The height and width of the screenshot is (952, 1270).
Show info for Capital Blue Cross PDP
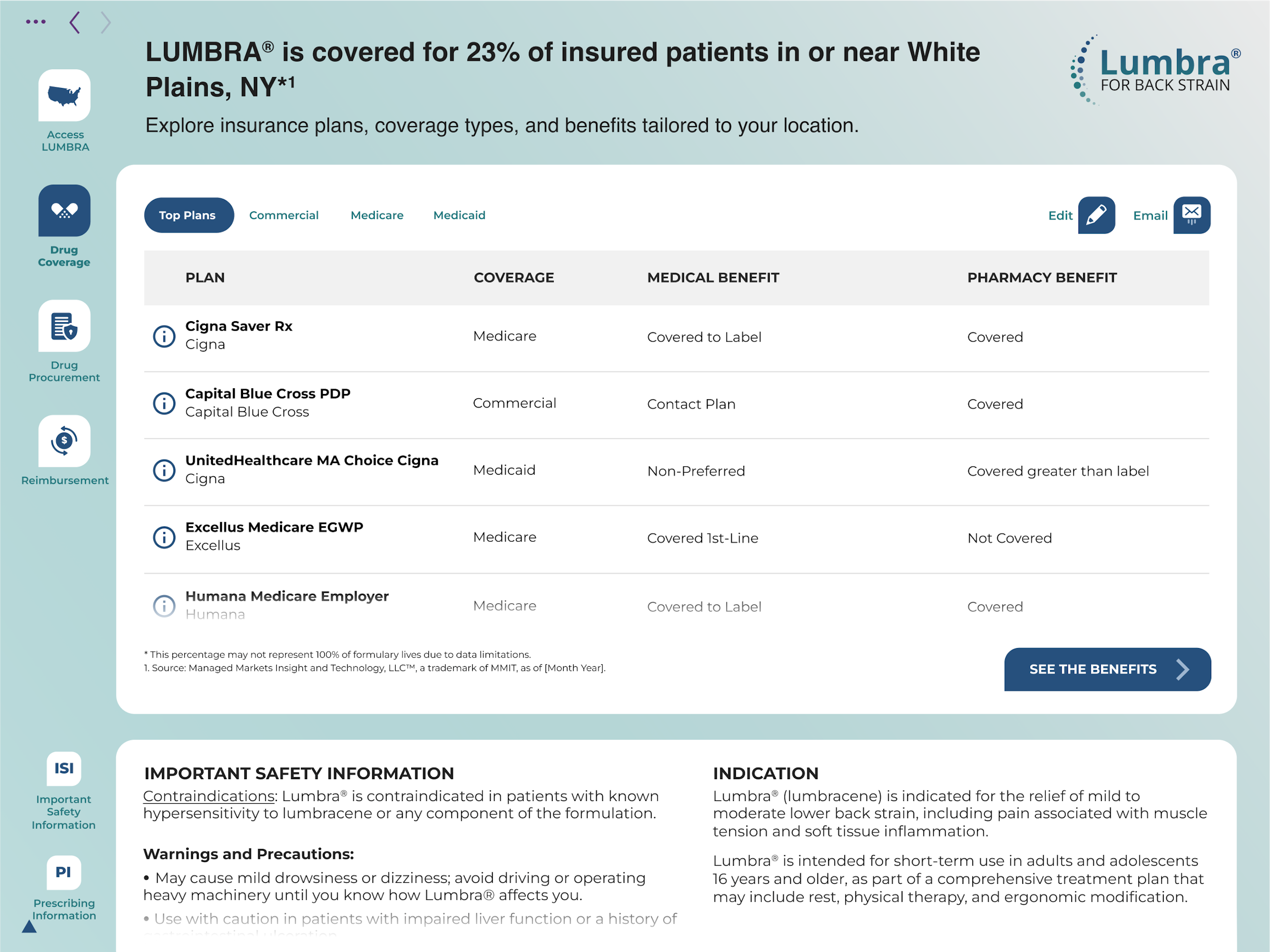coord(164,403)
